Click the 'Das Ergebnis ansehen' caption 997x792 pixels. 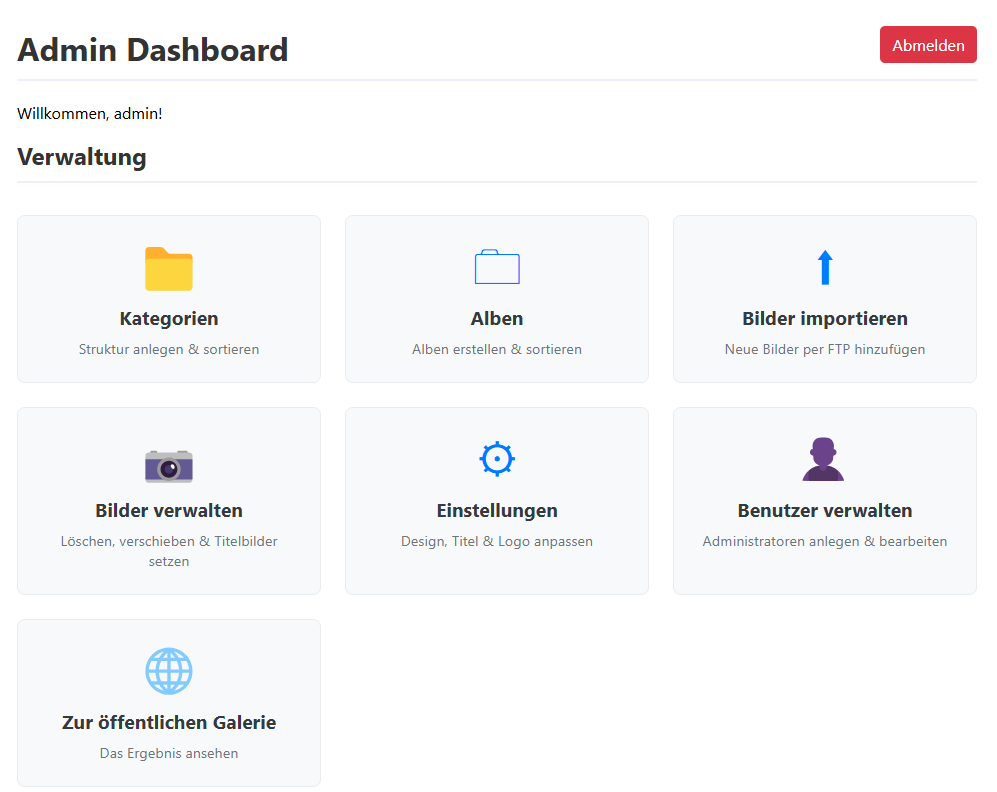(169, 754)
